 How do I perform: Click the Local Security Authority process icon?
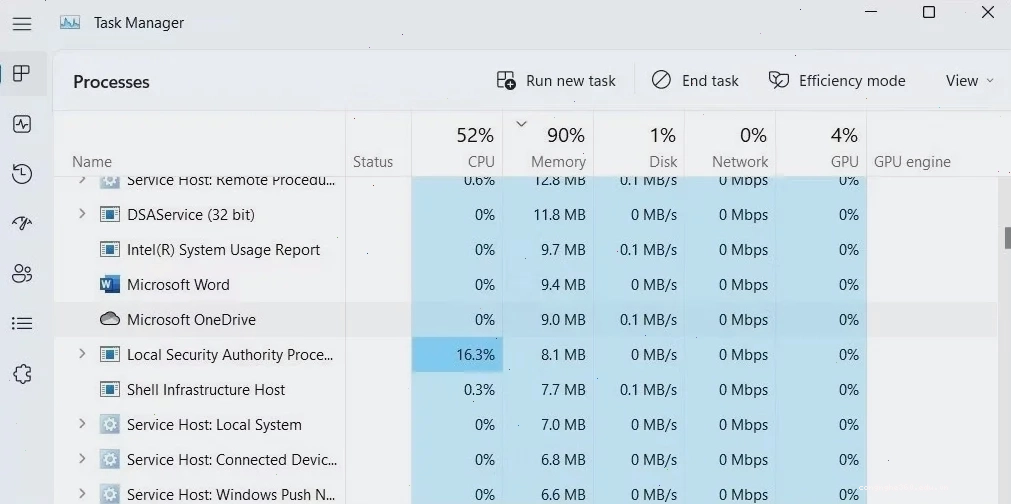[x=110, y=354]
